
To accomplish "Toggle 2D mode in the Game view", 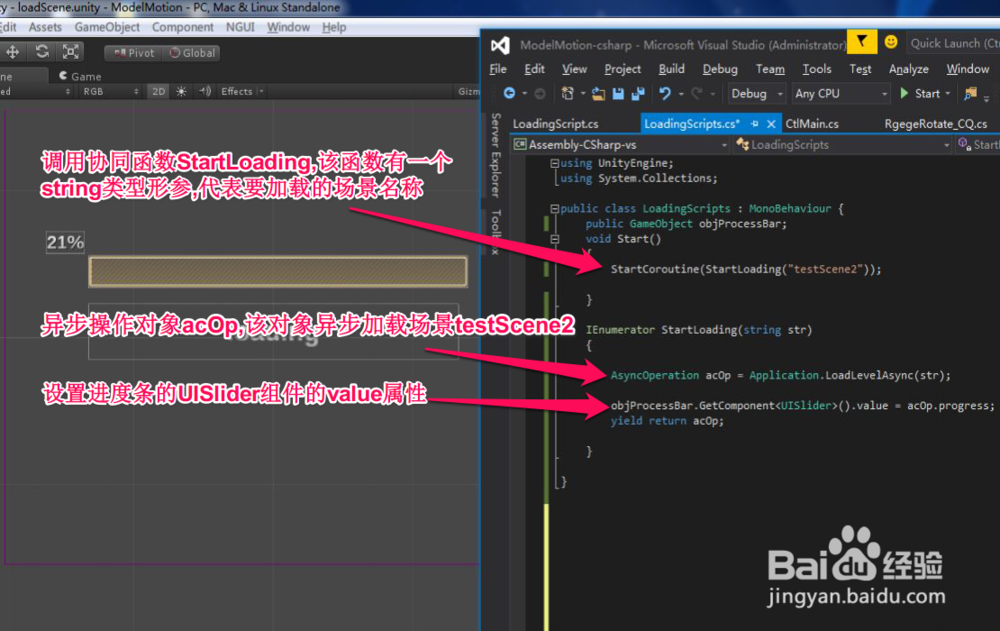I will [157, 91].
